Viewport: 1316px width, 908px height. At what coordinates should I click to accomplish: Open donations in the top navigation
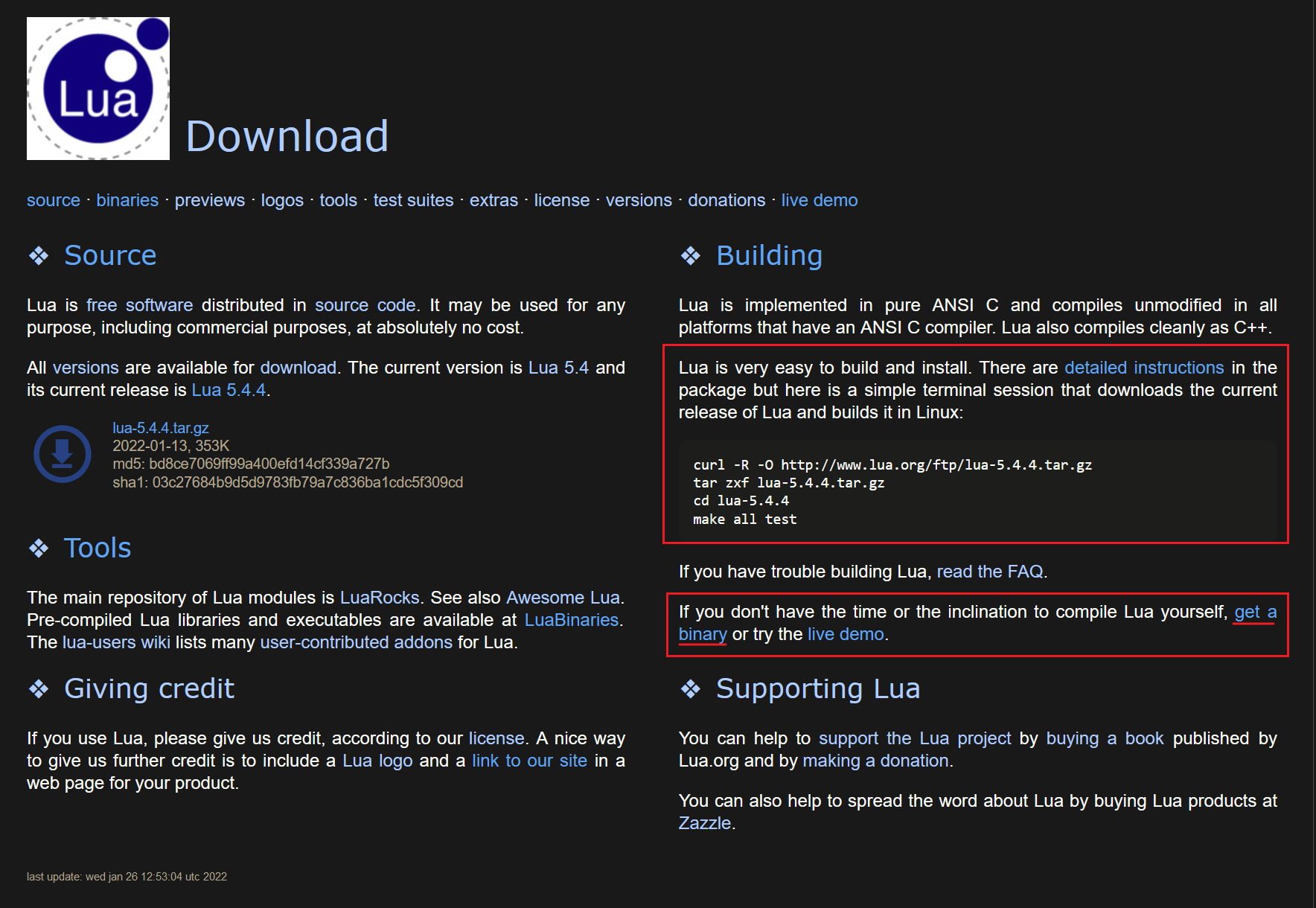[726, 200]
